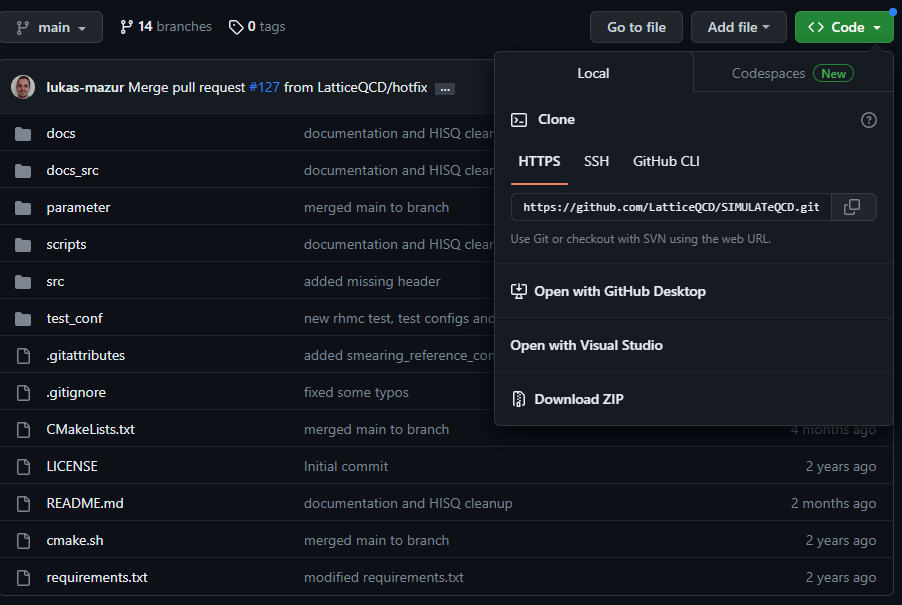Open the docs_src folder
Image resolution: width=902 pixels, height=605 pixels.
[72, 171]
